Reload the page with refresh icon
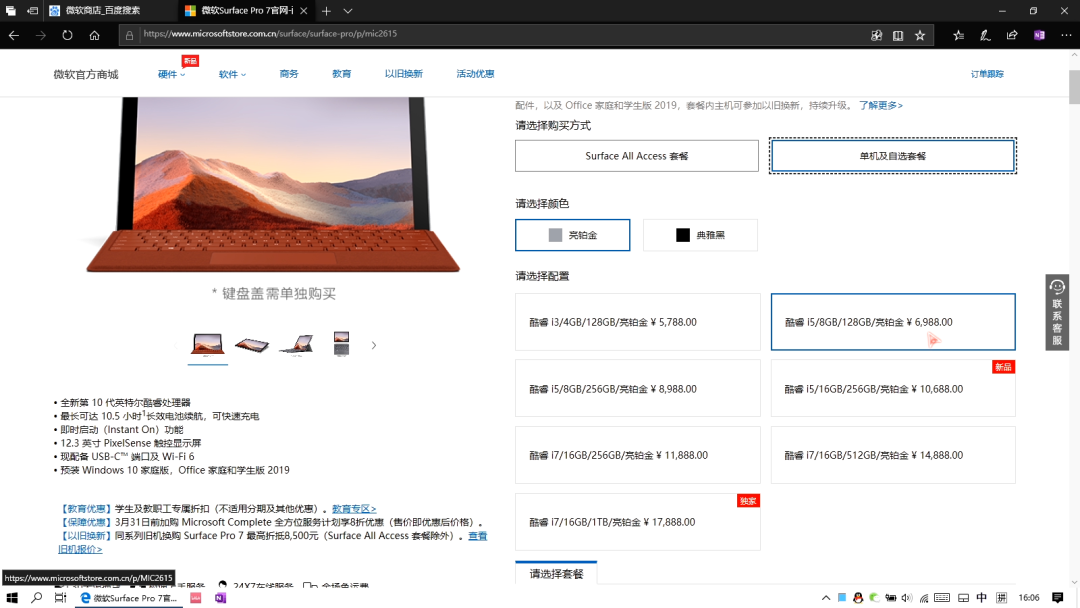The image size is (1080, 608). coord(68,35)
